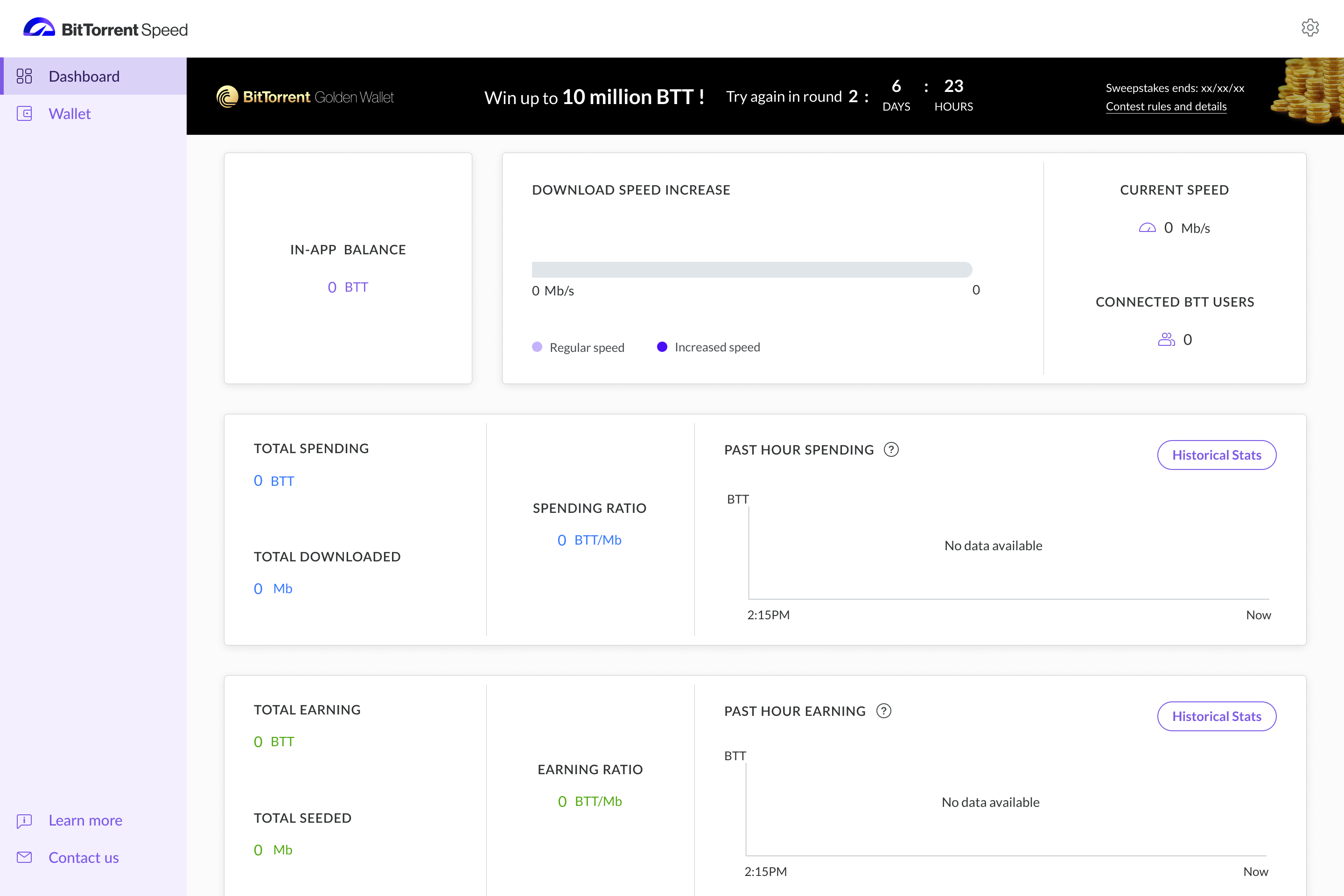Image resolution: width=1344 pixels, height=896 pixels.
Task: Open Historical Stats for spending
Action: click(x=1217, y=455)
